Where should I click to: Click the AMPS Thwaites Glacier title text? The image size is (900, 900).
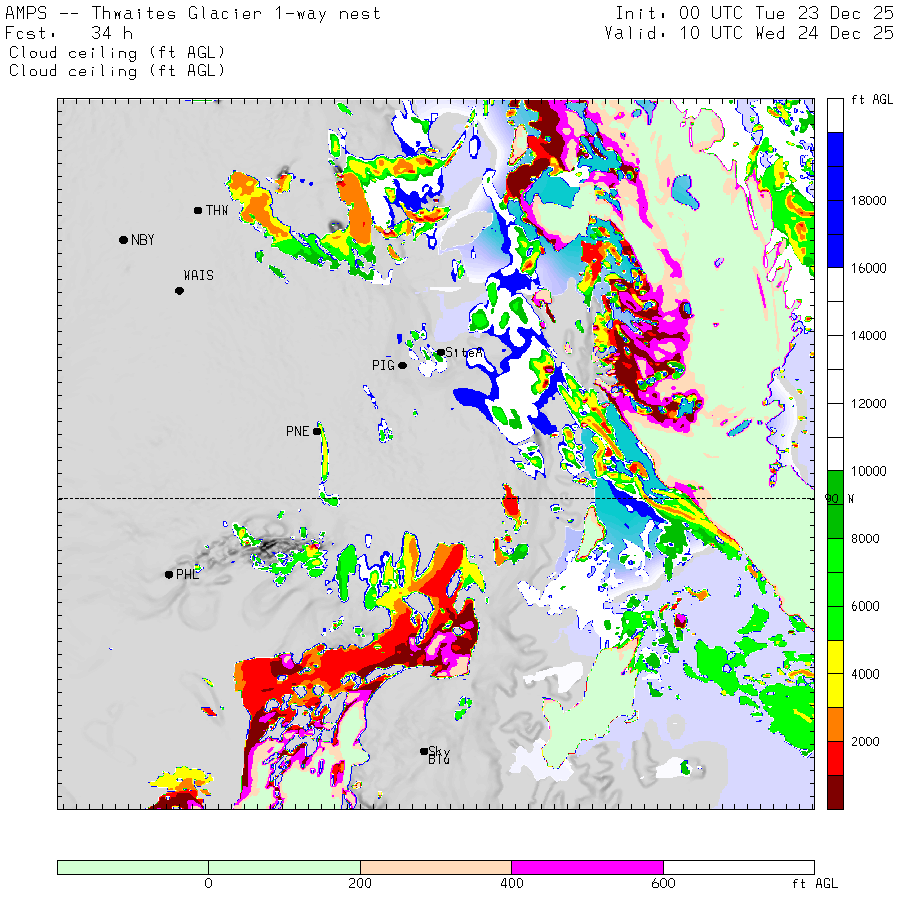point(193,14)
